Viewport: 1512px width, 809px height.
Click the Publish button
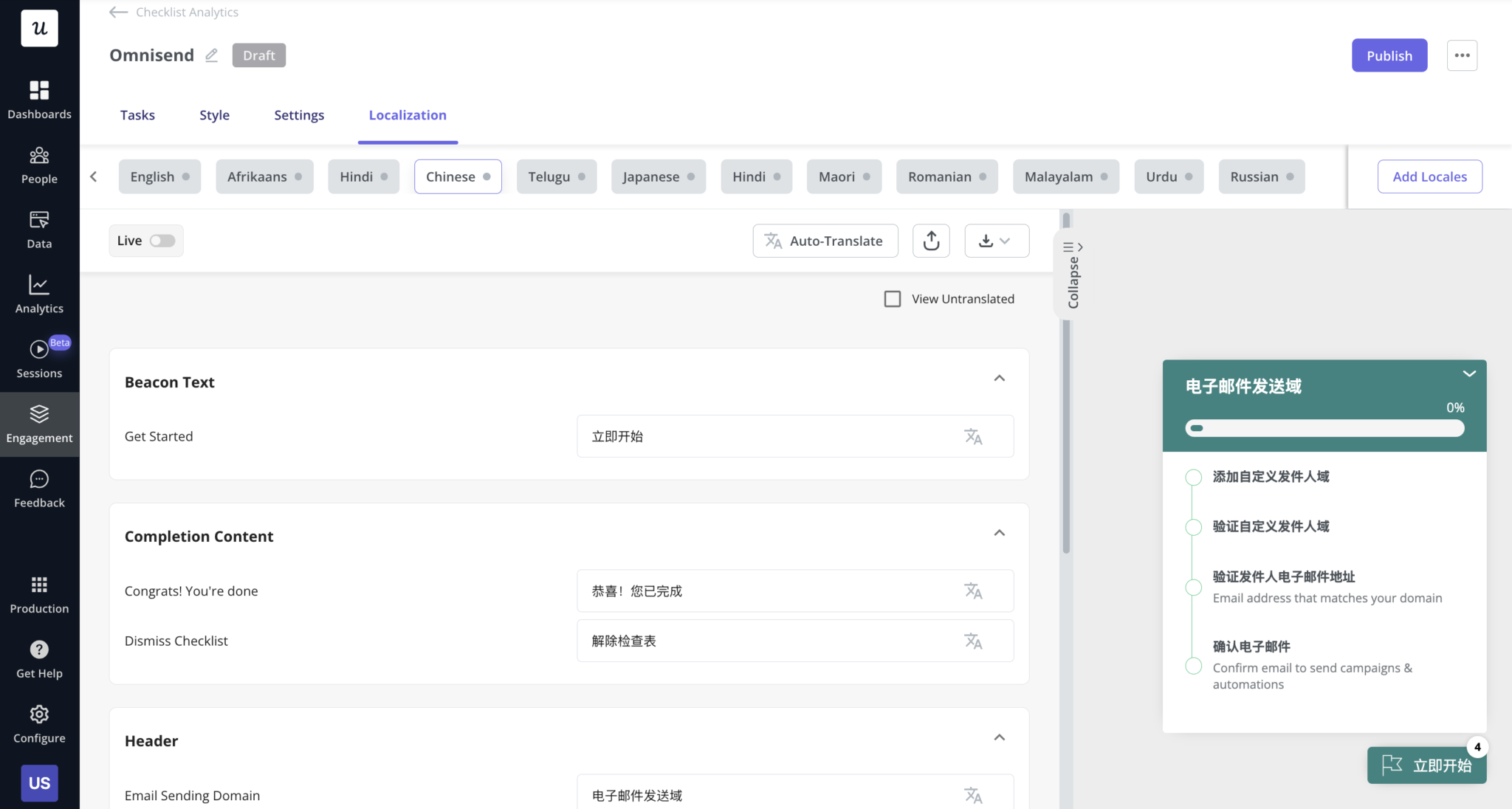(x=1389, y=55)
